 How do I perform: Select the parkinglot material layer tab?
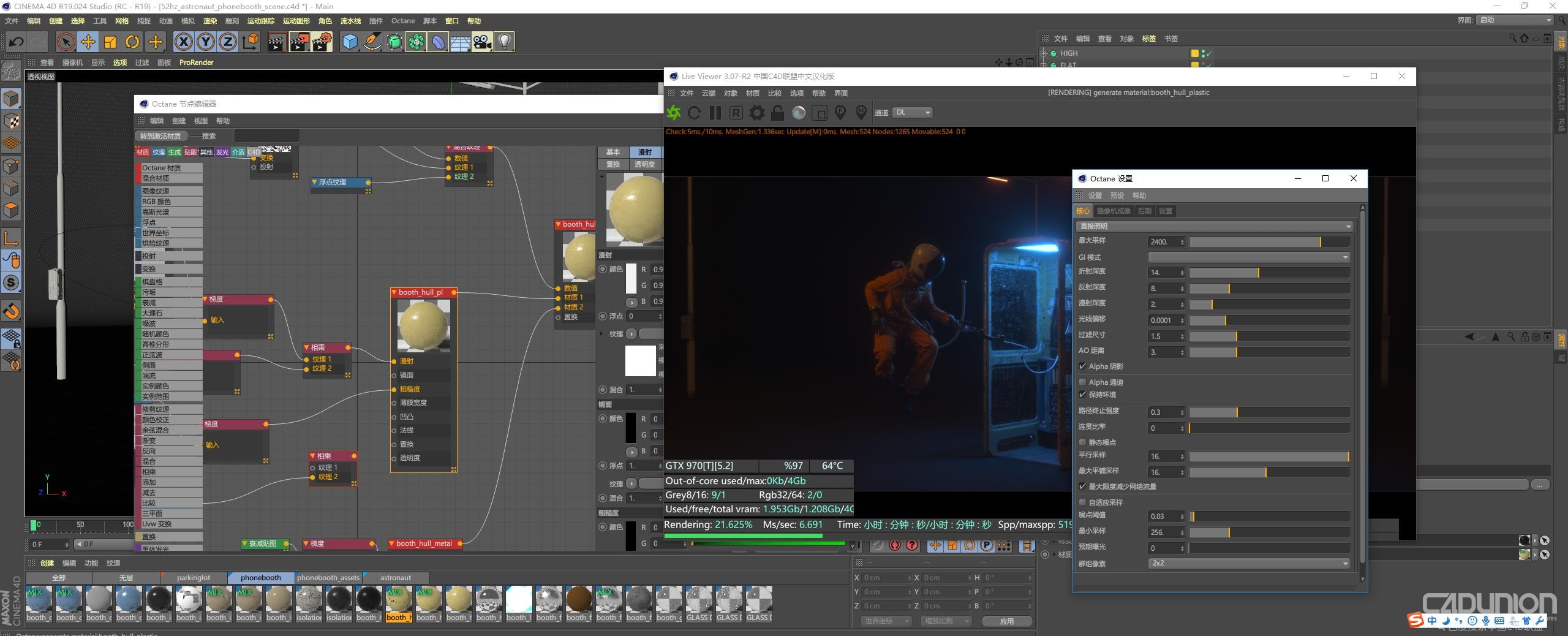pyautogui.click(x=194, y=578)
